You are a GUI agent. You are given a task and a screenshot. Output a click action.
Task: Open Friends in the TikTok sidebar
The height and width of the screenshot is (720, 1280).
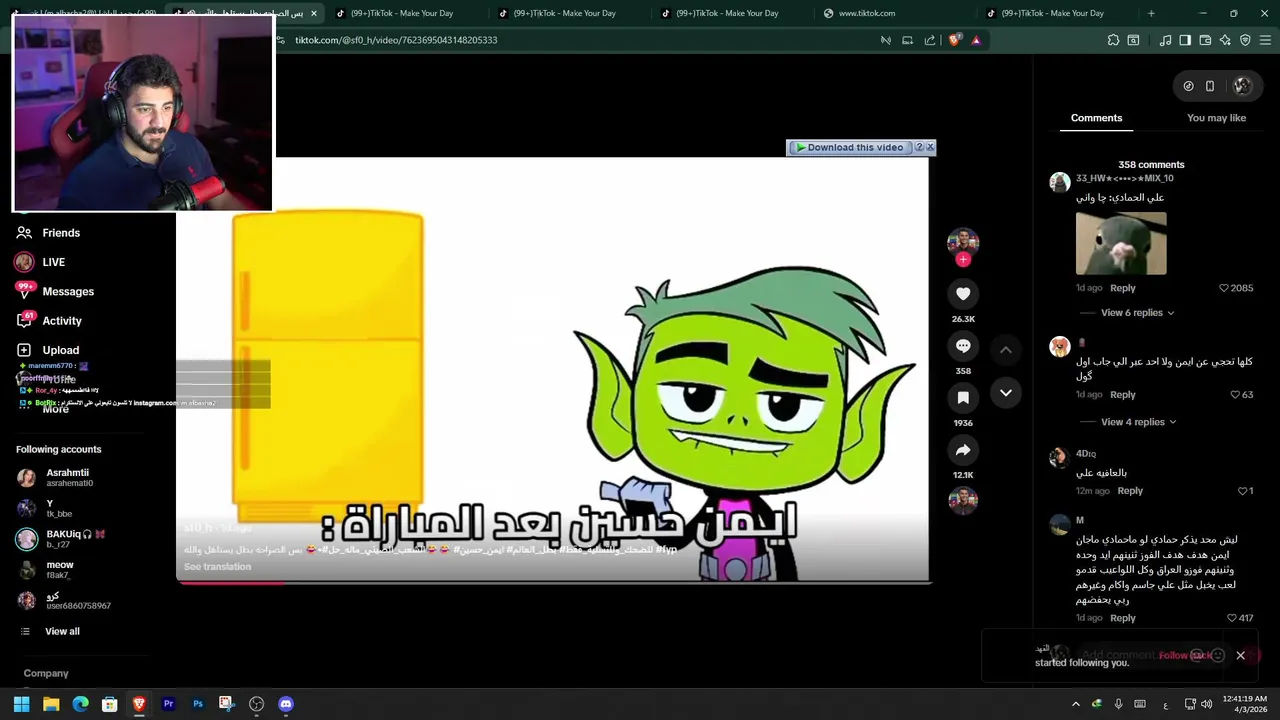[60, 233]
